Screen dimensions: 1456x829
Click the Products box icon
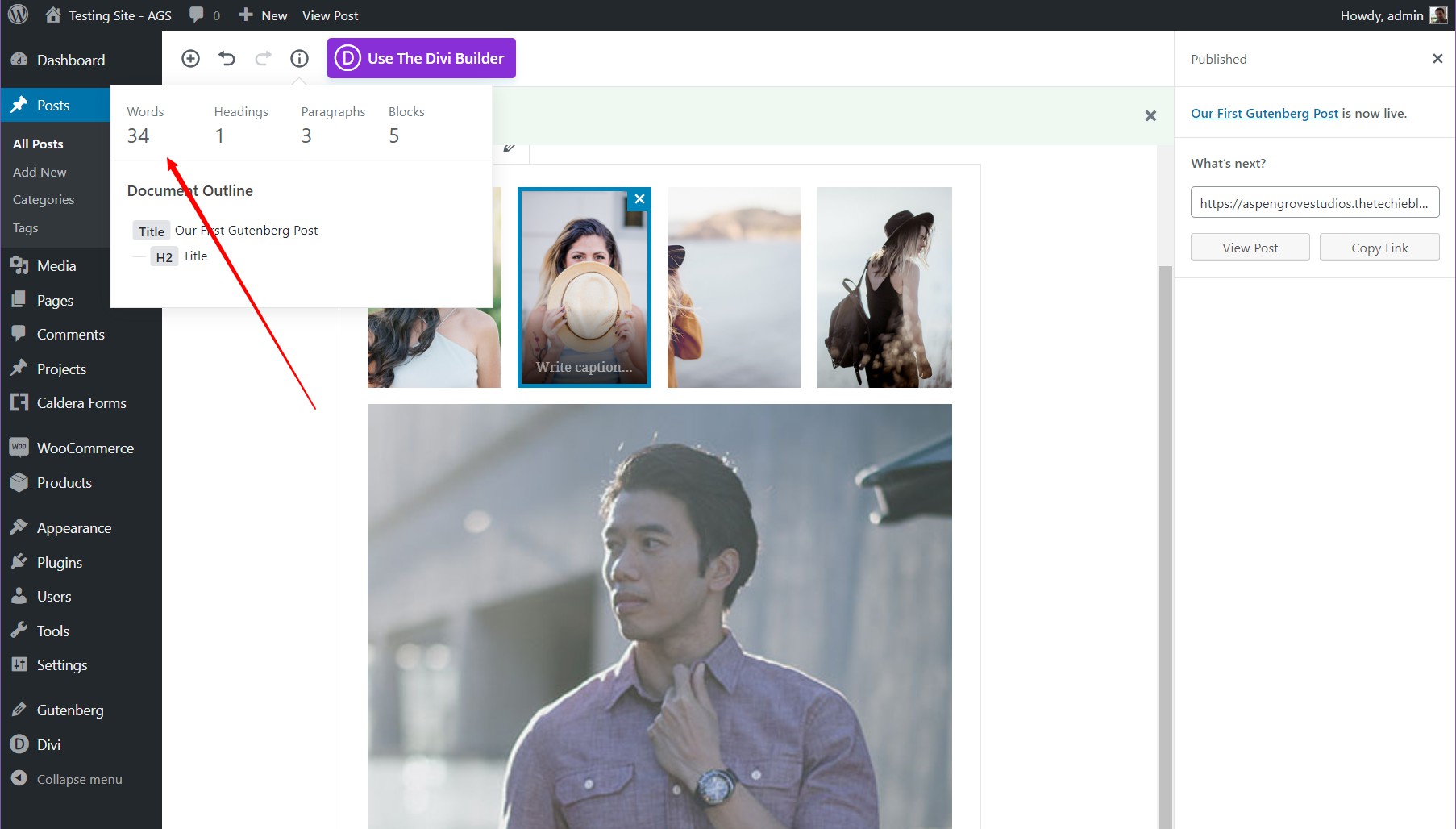pos(19,482)
